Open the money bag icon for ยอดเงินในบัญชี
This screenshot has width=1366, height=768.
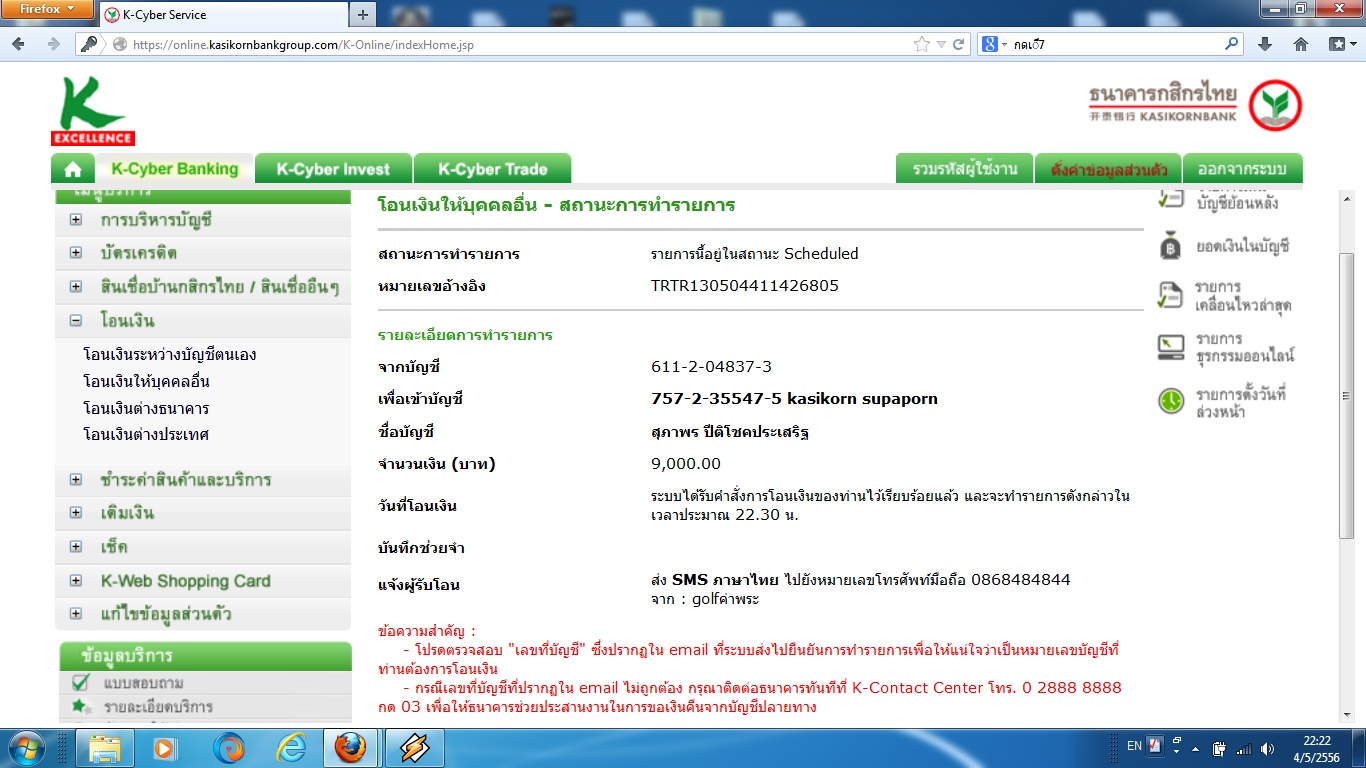(x=1171, y=246)
